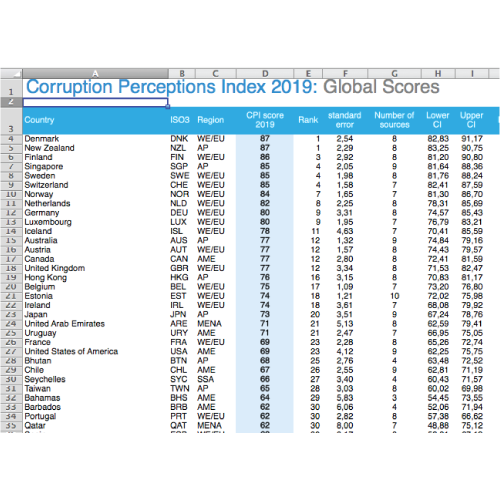Select the 'Finland' cell
Screen dimensions: 500x500
tap(95, 157)
